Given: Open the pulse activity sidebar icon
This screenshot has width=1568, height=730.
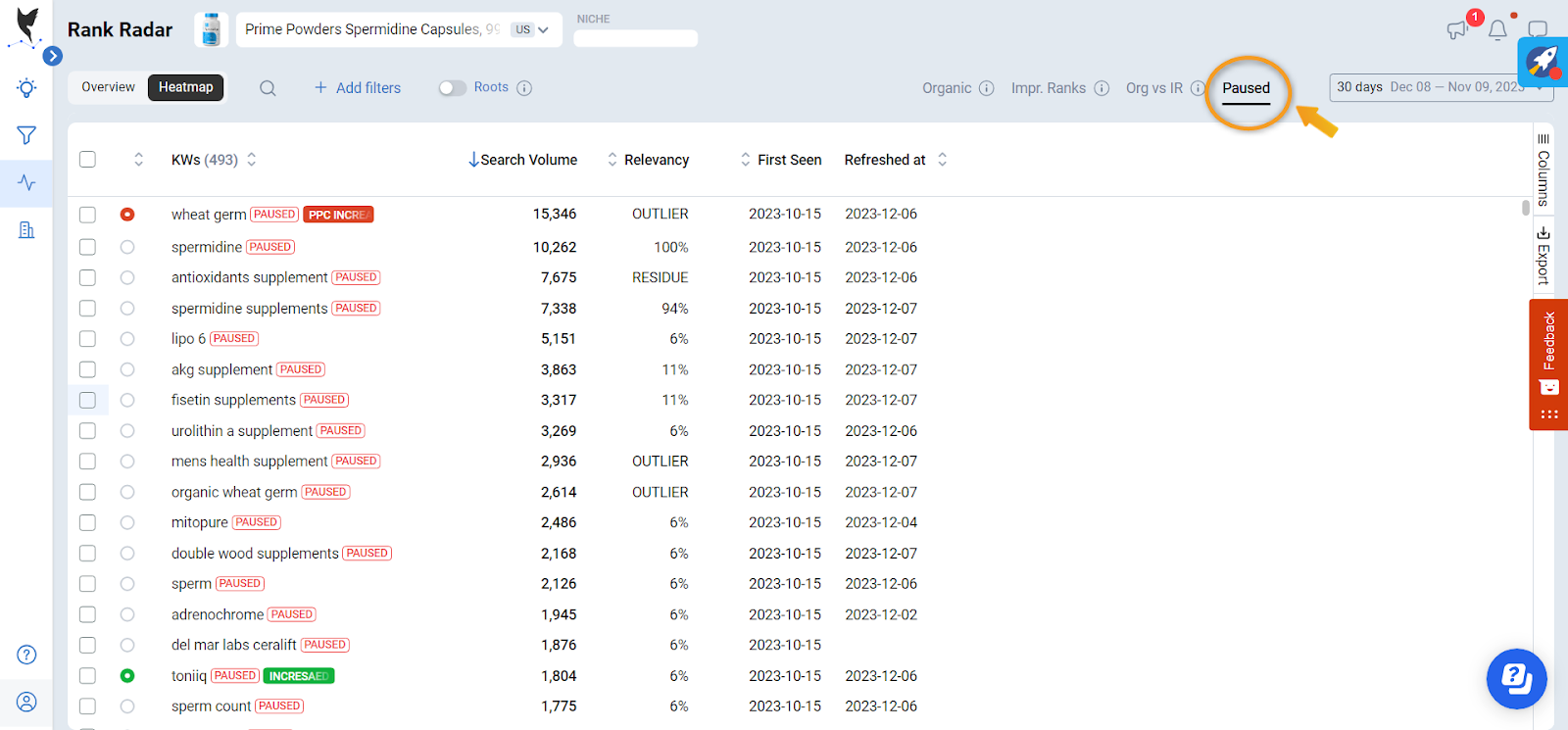Looking at the screenshot, I should (x=26, y=183).
